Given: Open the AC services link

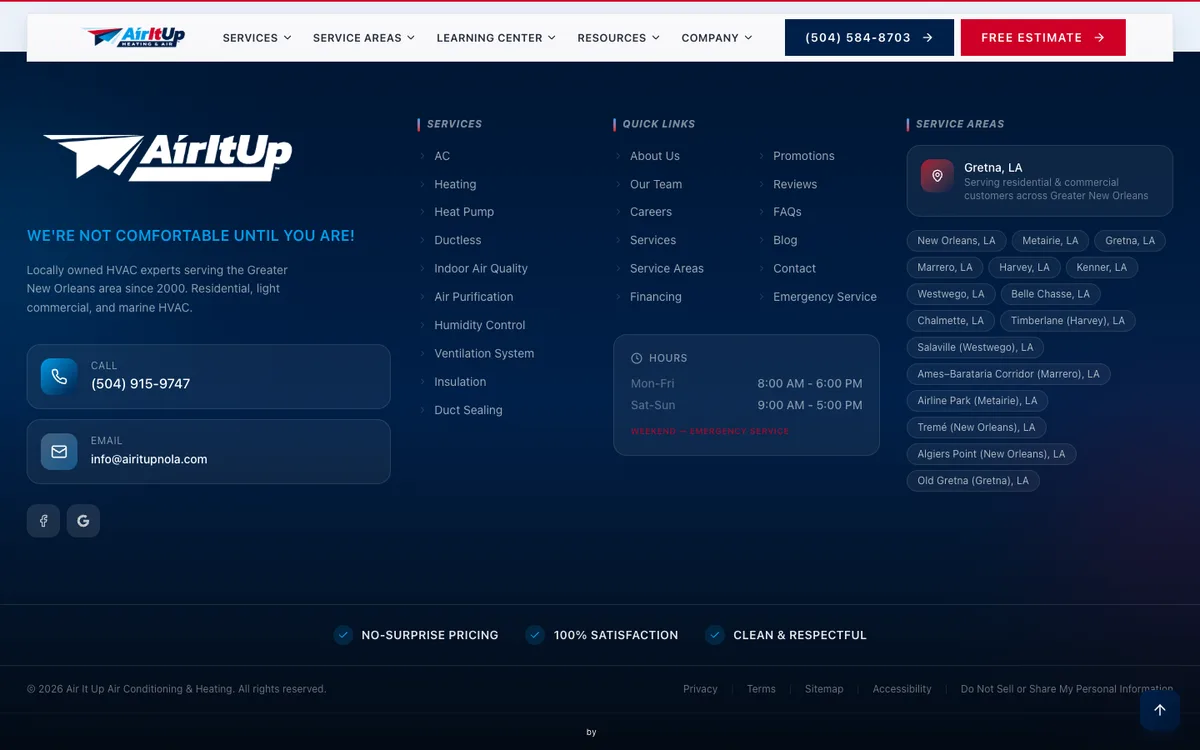Looking at the screenshot, I should (x=442, y=156).
